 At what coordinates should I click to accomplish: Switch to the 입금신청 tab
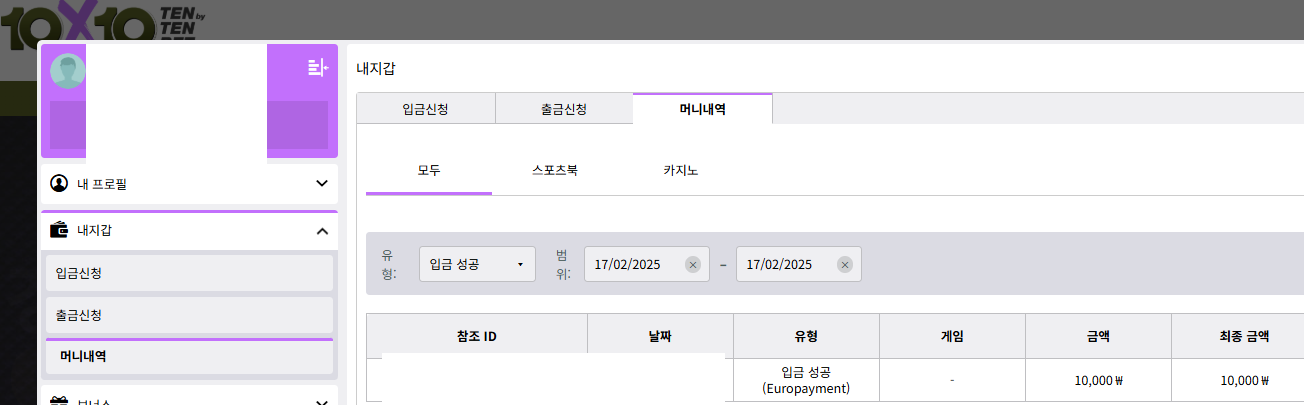coord(426,109)
